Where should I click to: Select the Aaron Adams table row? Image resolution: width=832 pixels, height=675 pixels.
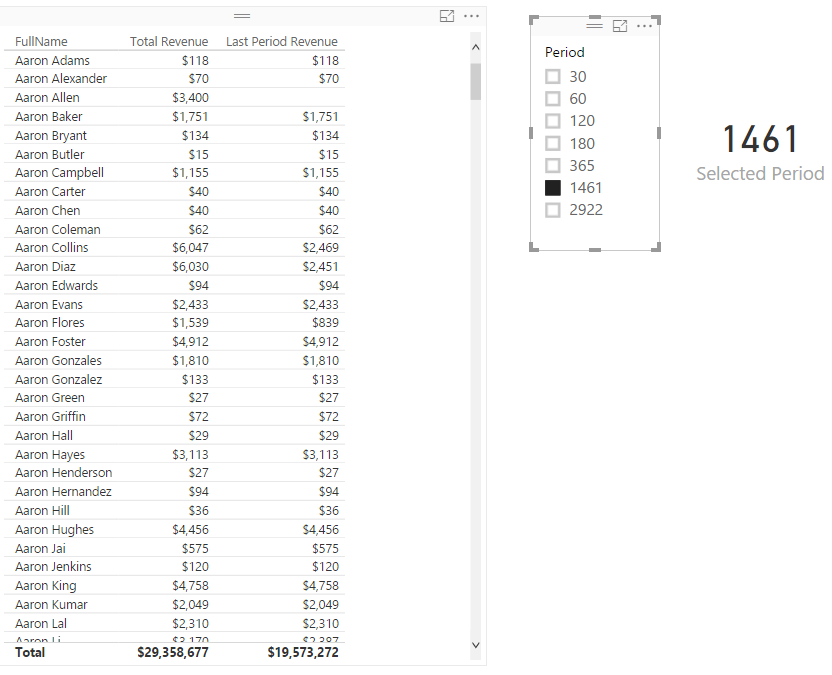click(150, 60)
